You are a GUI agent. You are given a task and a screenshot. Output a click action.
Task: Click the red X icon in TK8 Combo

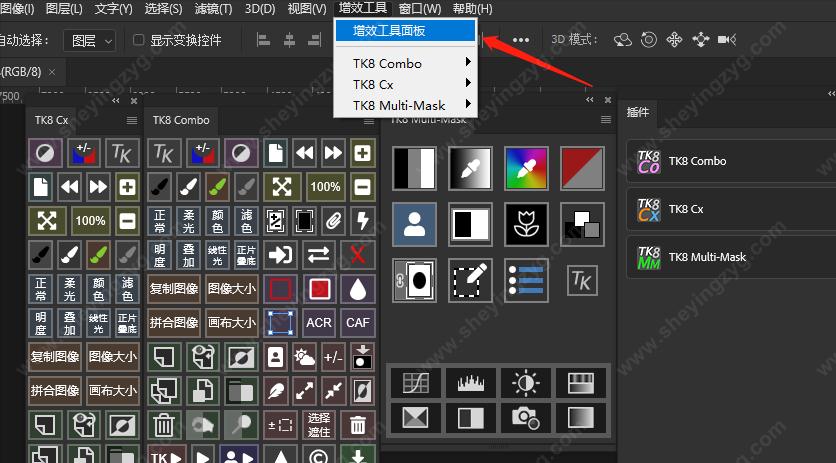[x=358, y=255]
